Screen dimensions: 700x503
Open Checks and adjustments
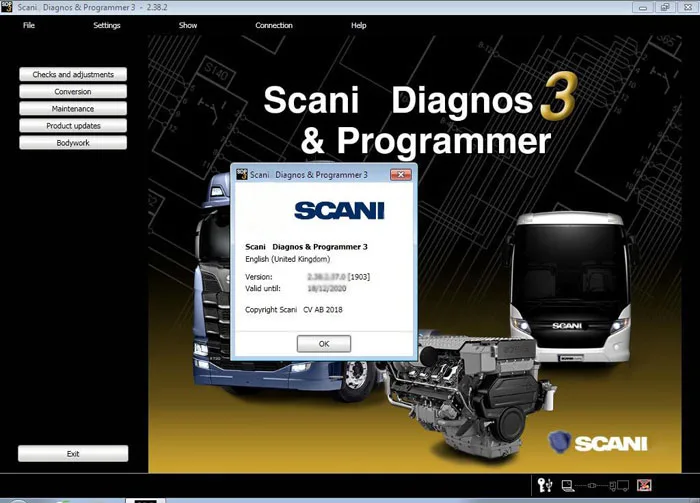[x=73, y=75]
